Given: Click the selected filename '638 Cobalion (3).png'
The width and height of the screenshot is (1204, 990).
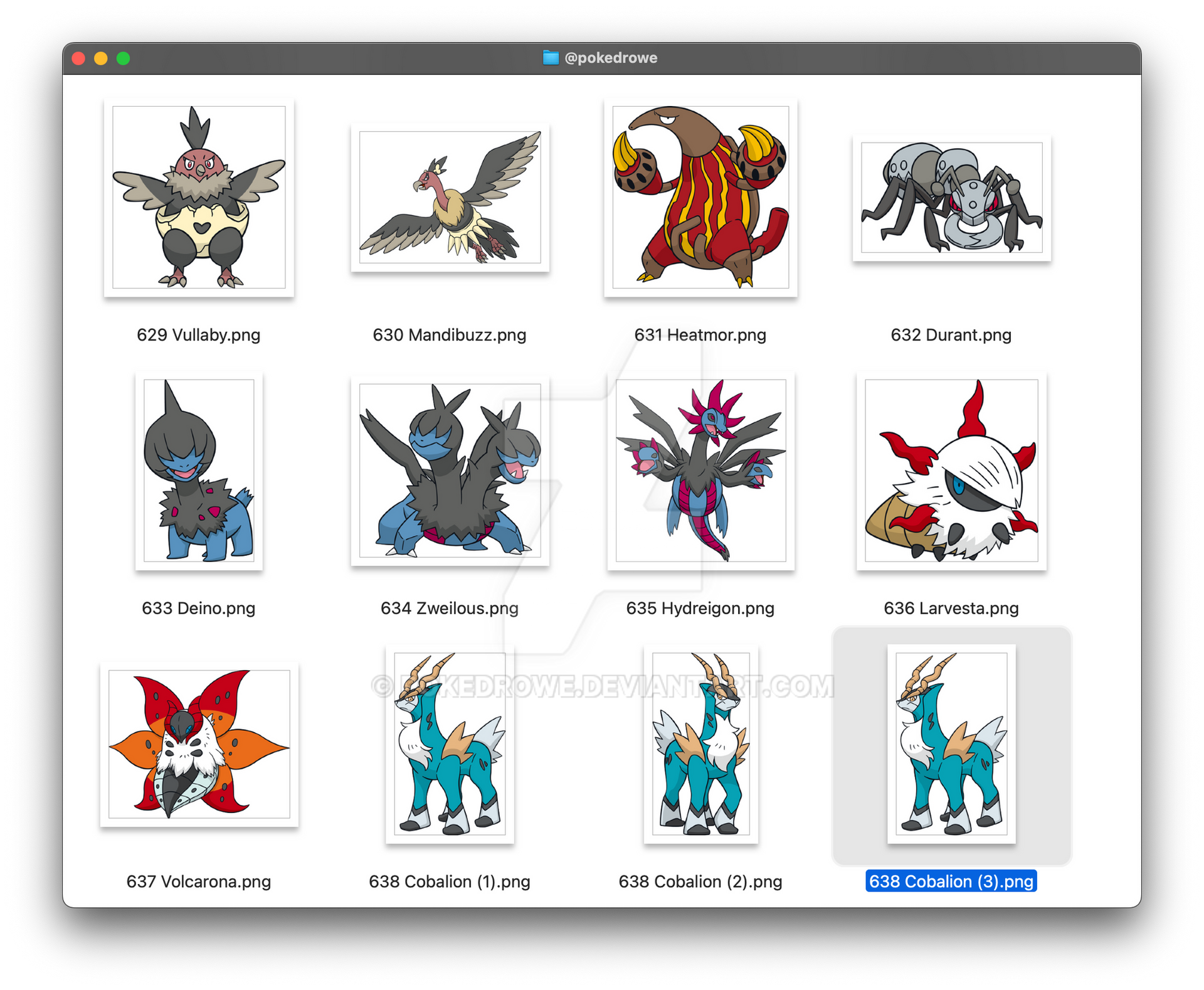Looking at the screenshot, I should pyautogui.click(x=951, y=881).
